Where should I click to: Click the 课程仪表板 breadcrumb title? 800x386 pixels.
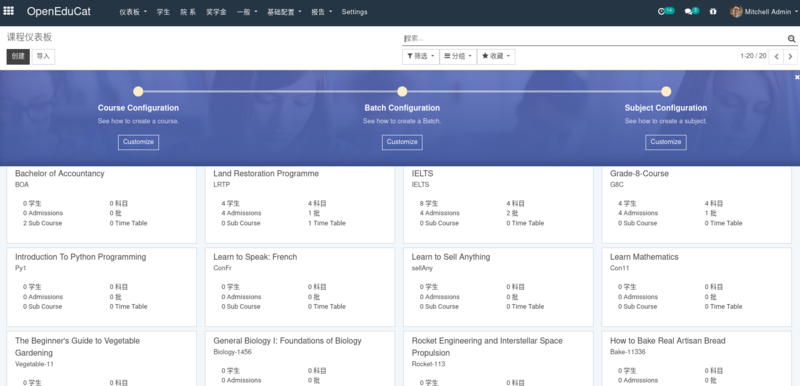click(x=29, y=37)
